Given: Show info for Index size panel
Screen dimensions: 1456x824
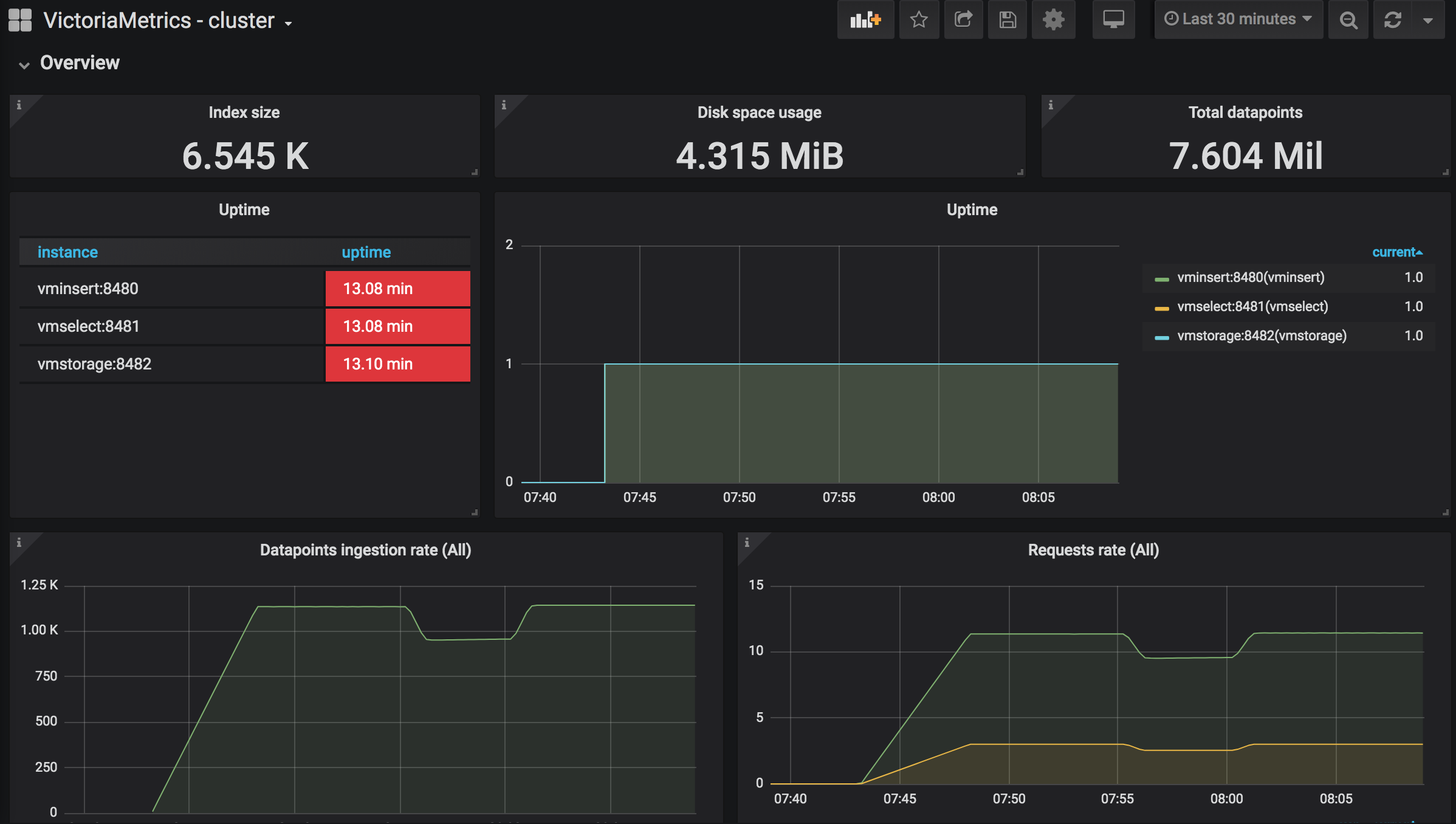Looking at the screenshot, I should click(x=19, y=105).
